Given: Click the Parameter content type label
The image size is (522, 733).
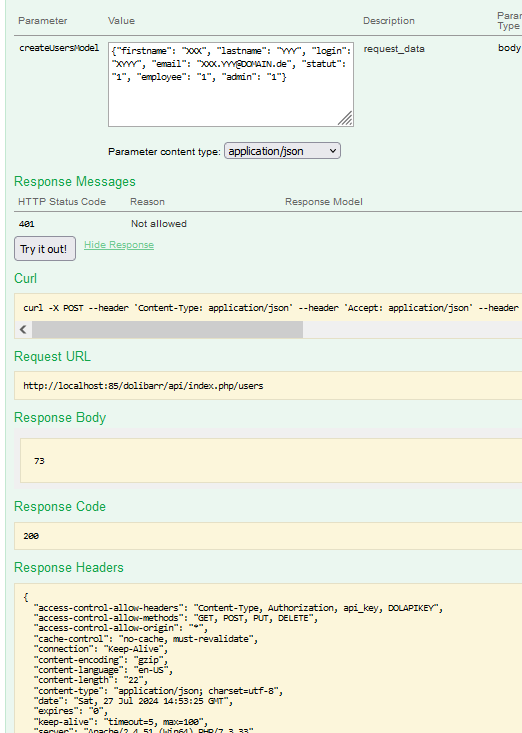Looking at the screenshot, I should click(164, 152).
